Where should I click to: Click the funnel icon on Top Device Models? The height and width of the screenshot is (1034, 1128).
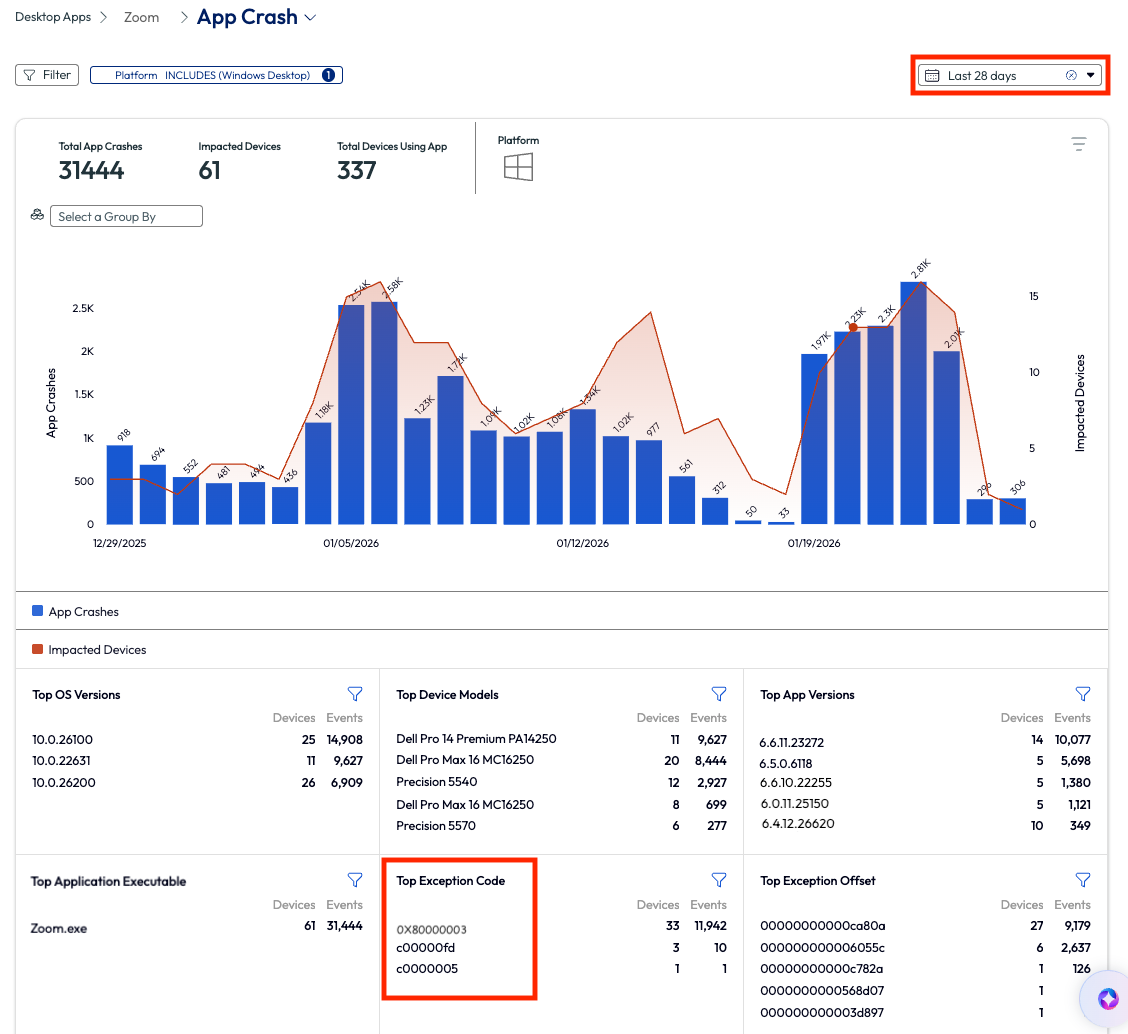719,694
